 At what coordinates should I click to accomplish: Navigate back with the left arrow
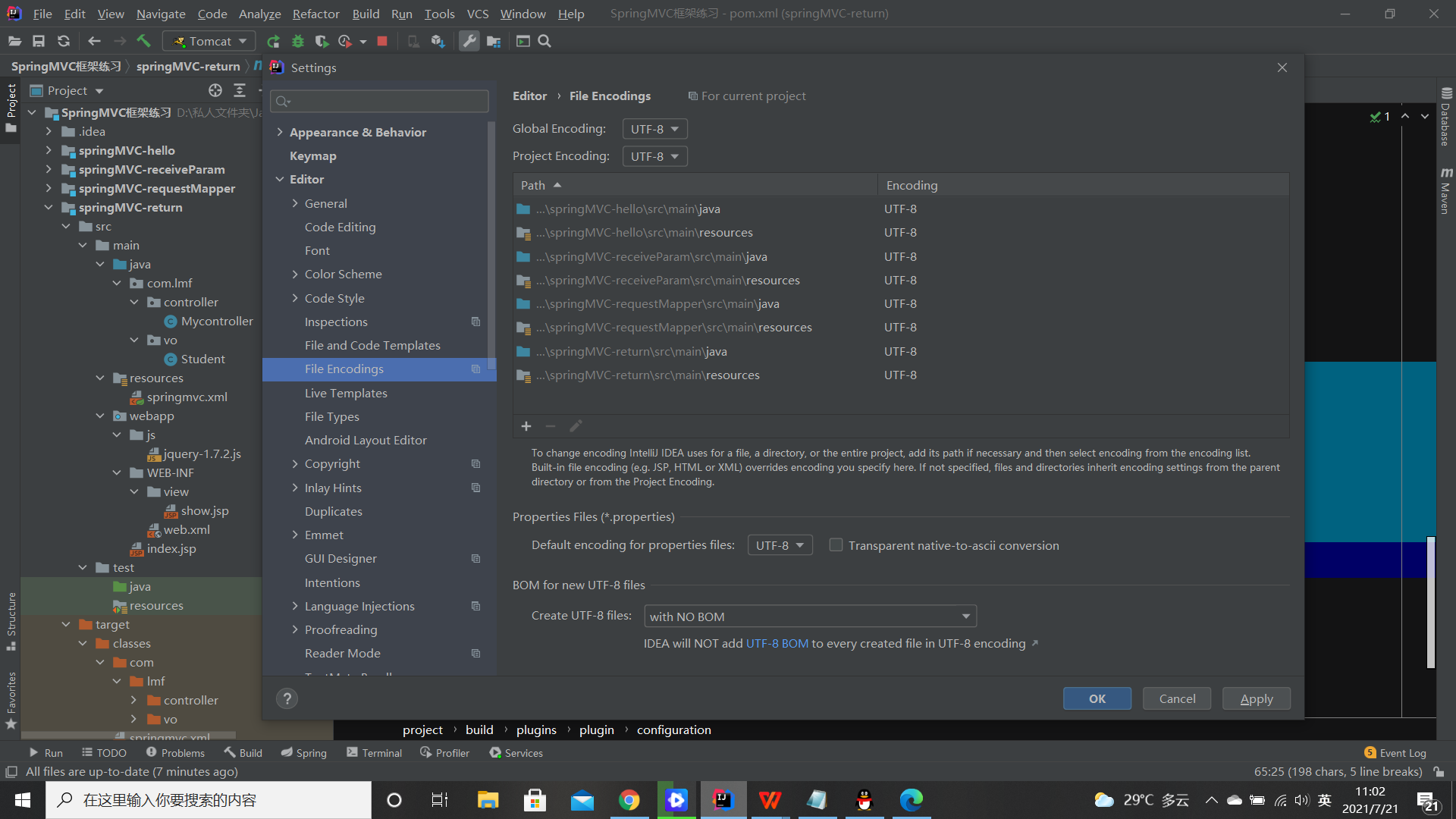(94, 41)
